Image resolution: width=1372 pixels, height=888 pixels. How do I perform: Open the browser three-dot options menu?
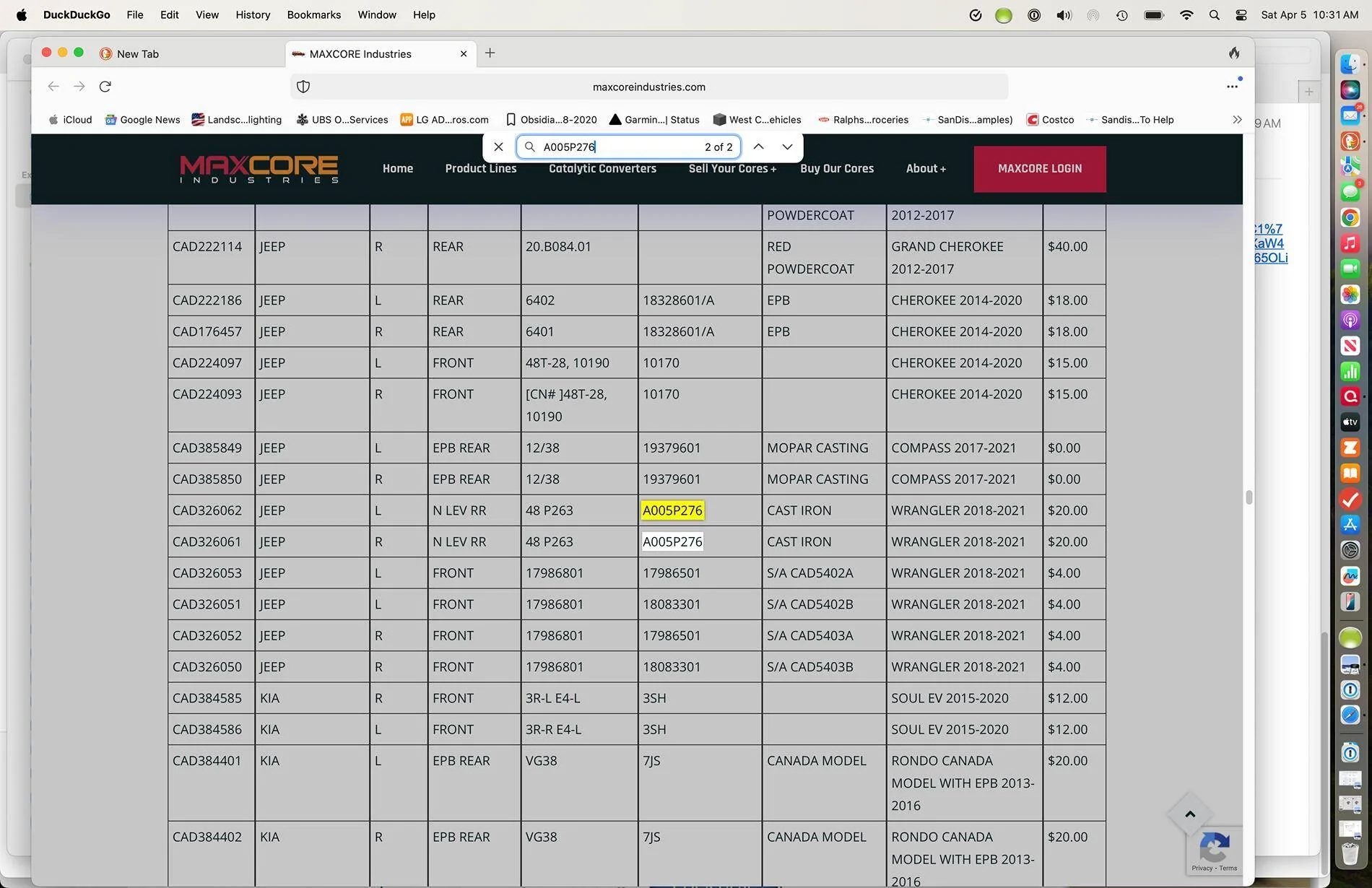tap(1232, 87)
